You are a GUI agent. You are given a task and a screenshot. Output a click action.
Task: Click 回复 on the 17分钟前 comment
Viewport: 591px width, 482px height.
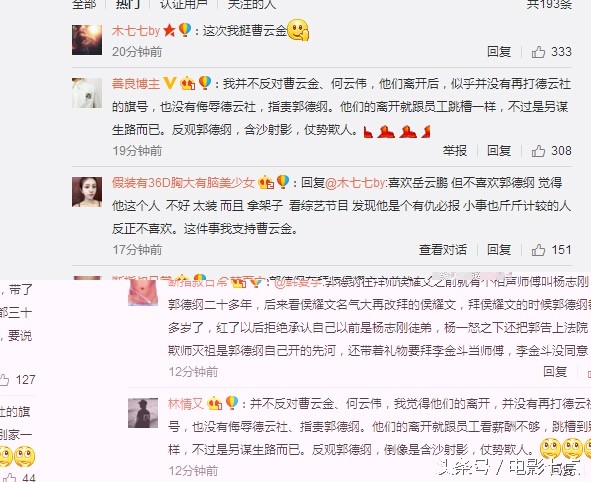coord(499,249)
